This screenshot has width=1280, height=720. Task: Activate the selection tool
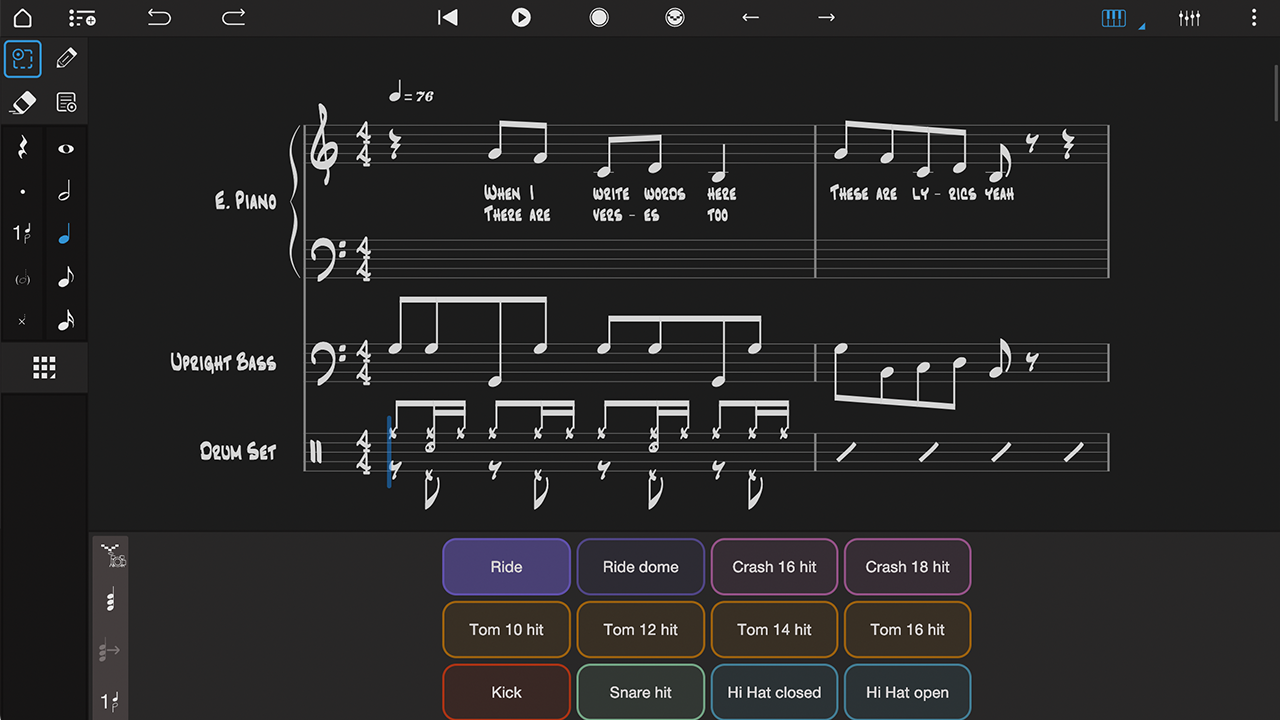tap(22, 59)
